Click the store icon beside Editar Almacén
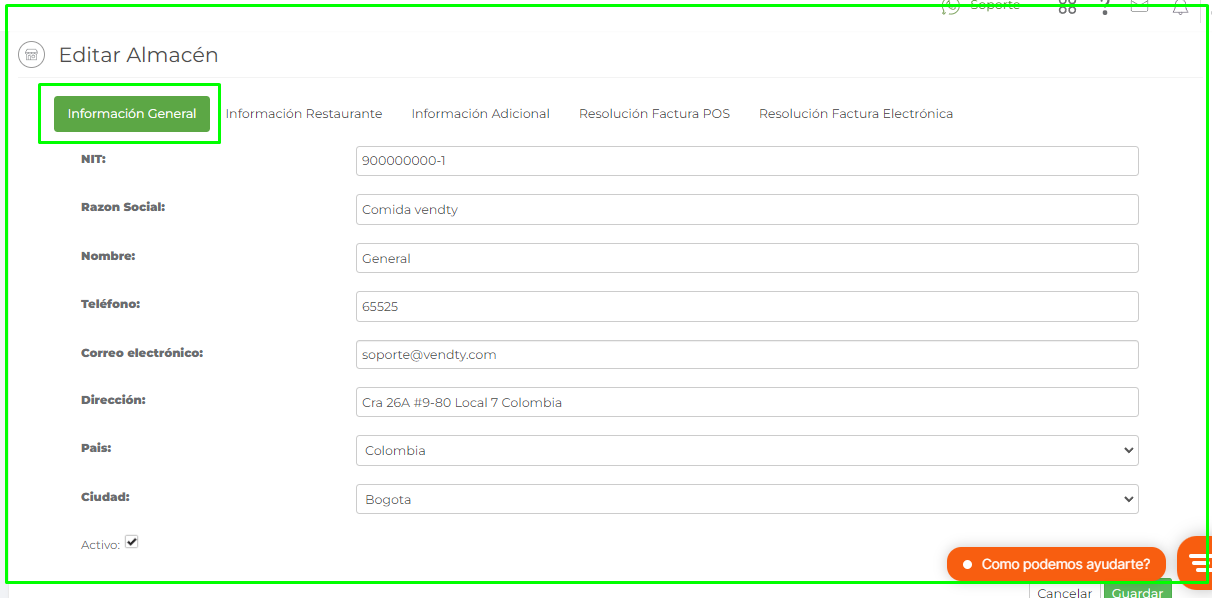This screenshot has height=598, width=1212. tap(31, 55)
